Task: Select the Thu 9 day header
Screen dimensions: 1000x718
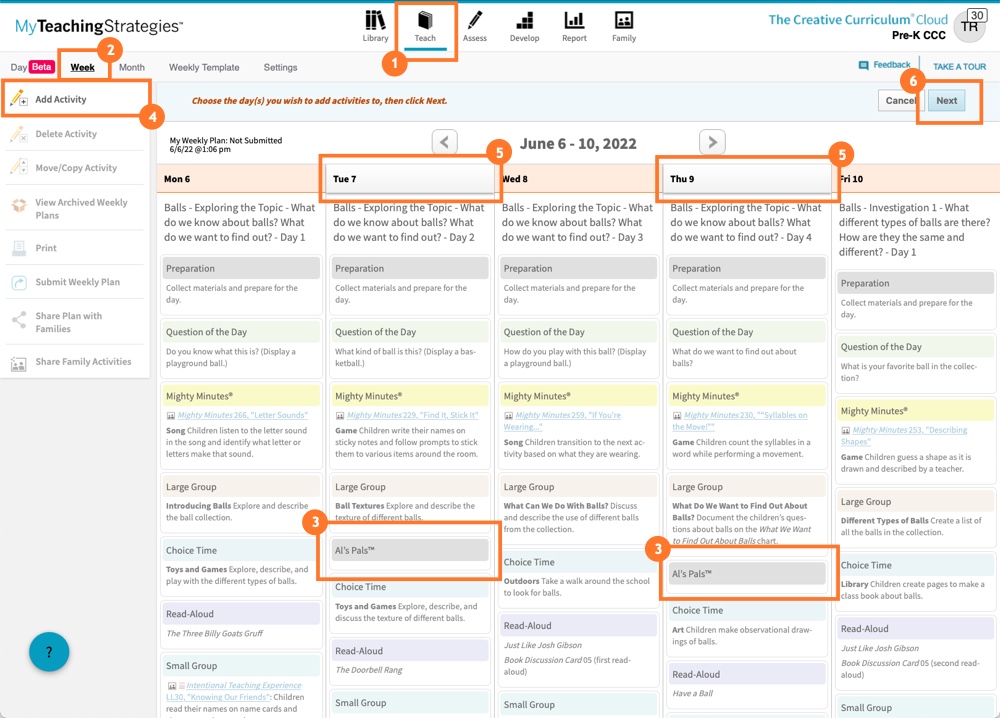Action: [x=748, y=179]
